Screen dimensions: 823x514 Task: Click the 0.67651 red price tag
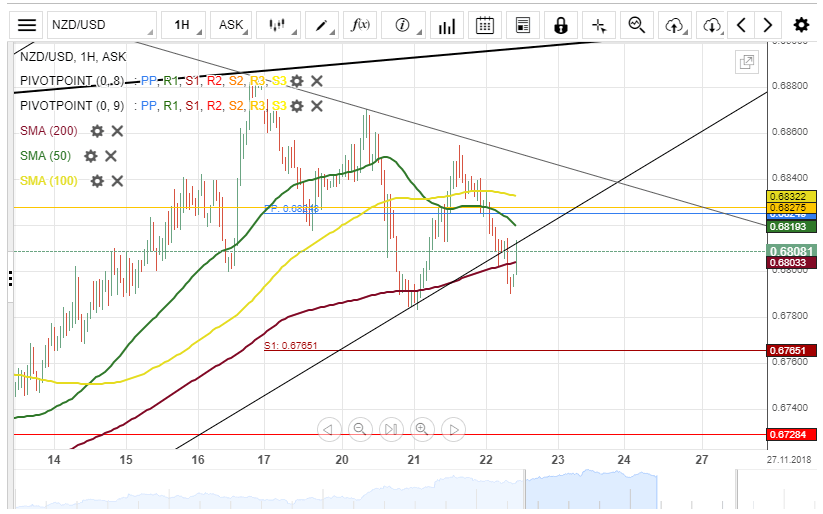tap(792, 350)
